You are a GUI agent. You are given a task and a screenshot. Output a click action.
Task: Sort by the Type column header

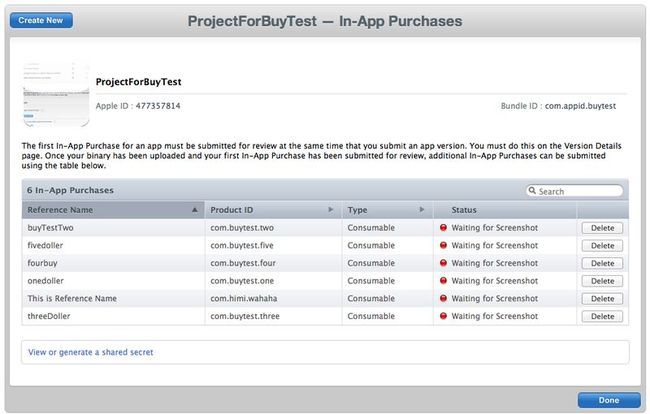coord(388,210)
